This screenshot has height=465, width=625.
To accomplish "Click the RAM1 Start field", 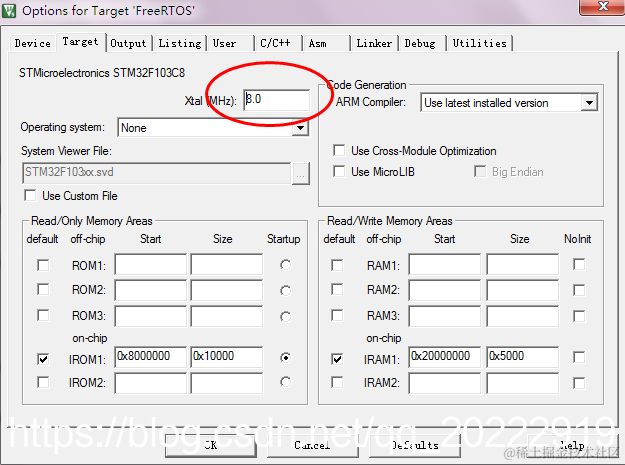I will tap(444, 264).
